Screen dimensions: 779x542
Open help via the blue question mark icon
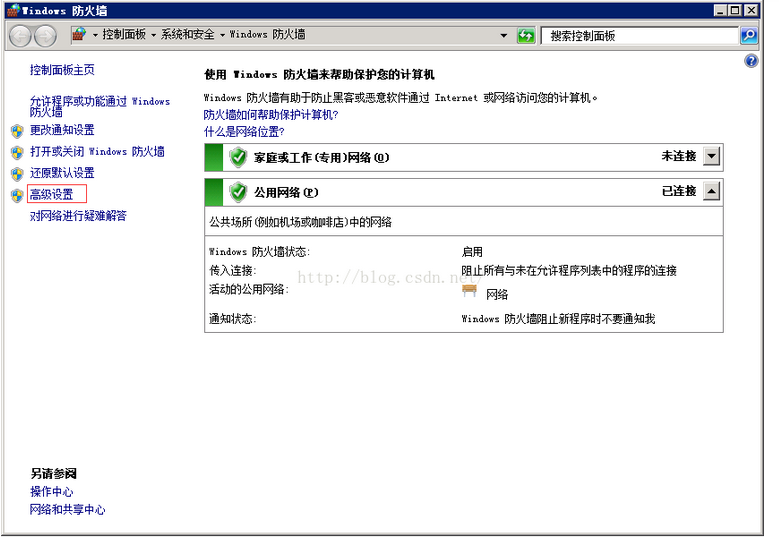coord(751,61)
